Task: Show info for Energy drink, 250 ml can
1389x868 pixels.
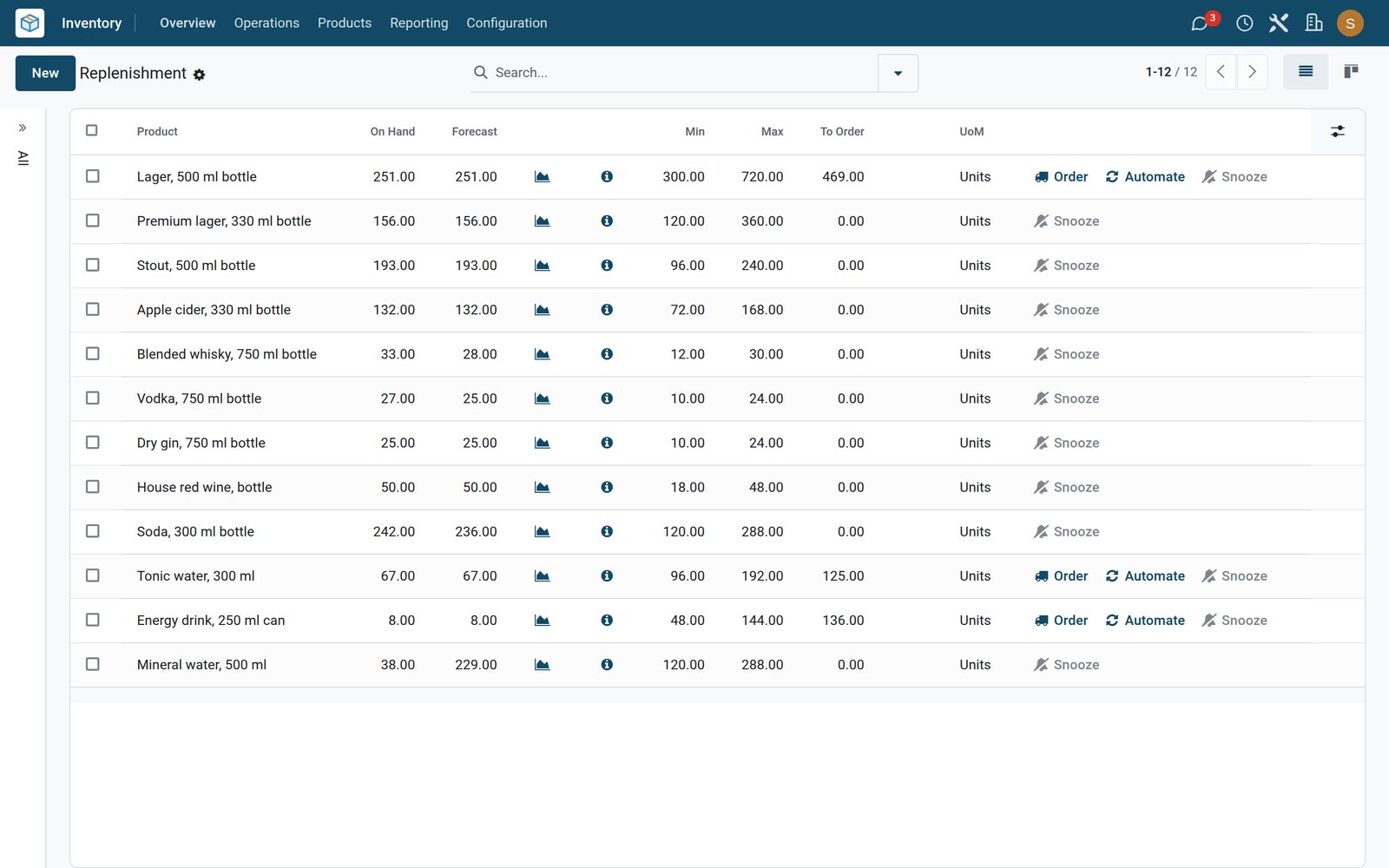Action: pyautogui.click(x=607, y=621)
